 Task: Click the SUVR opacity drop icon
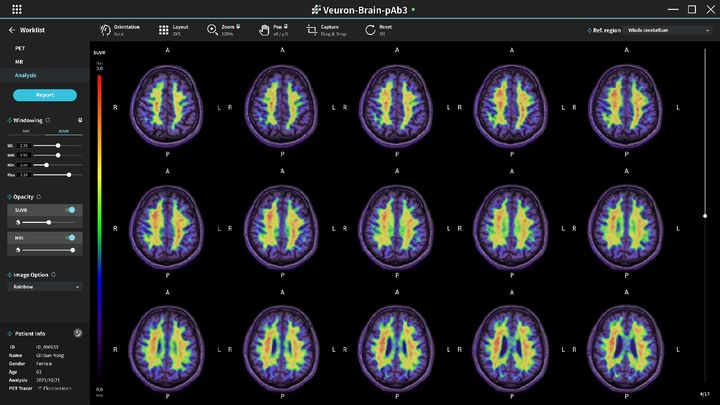tap(18, 222)
